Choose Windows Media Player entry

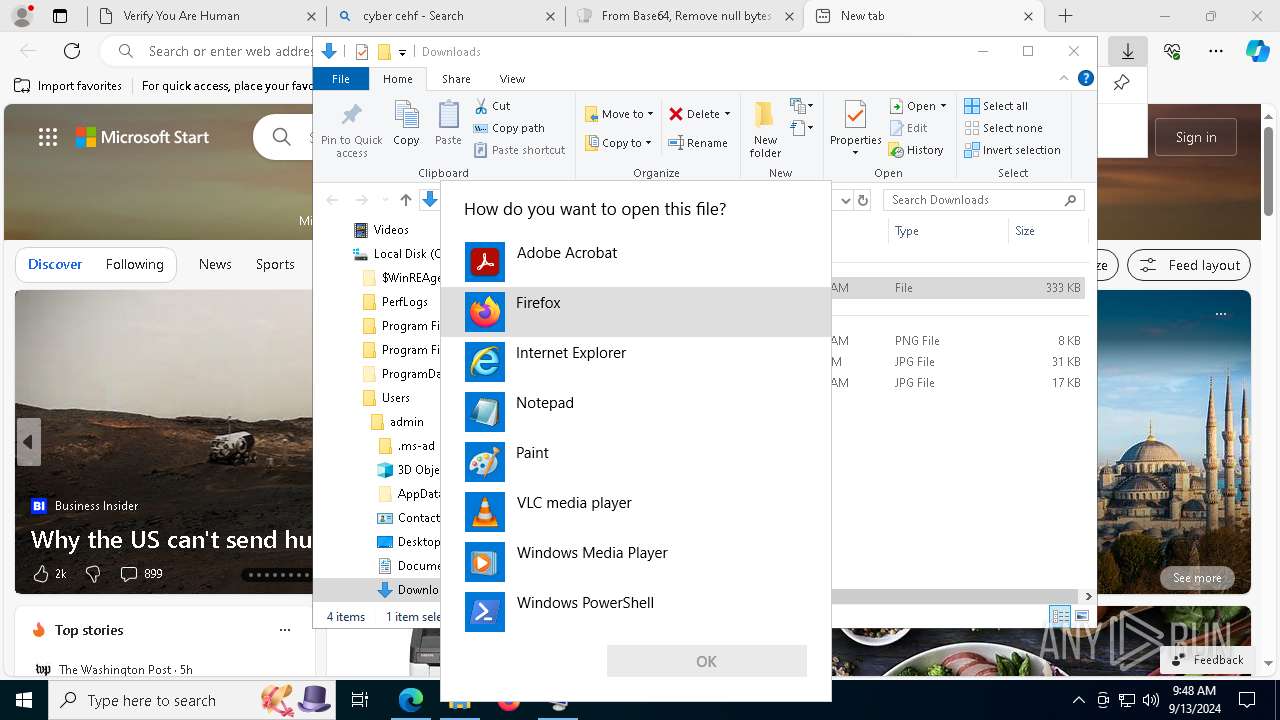(x=635, y=562)
